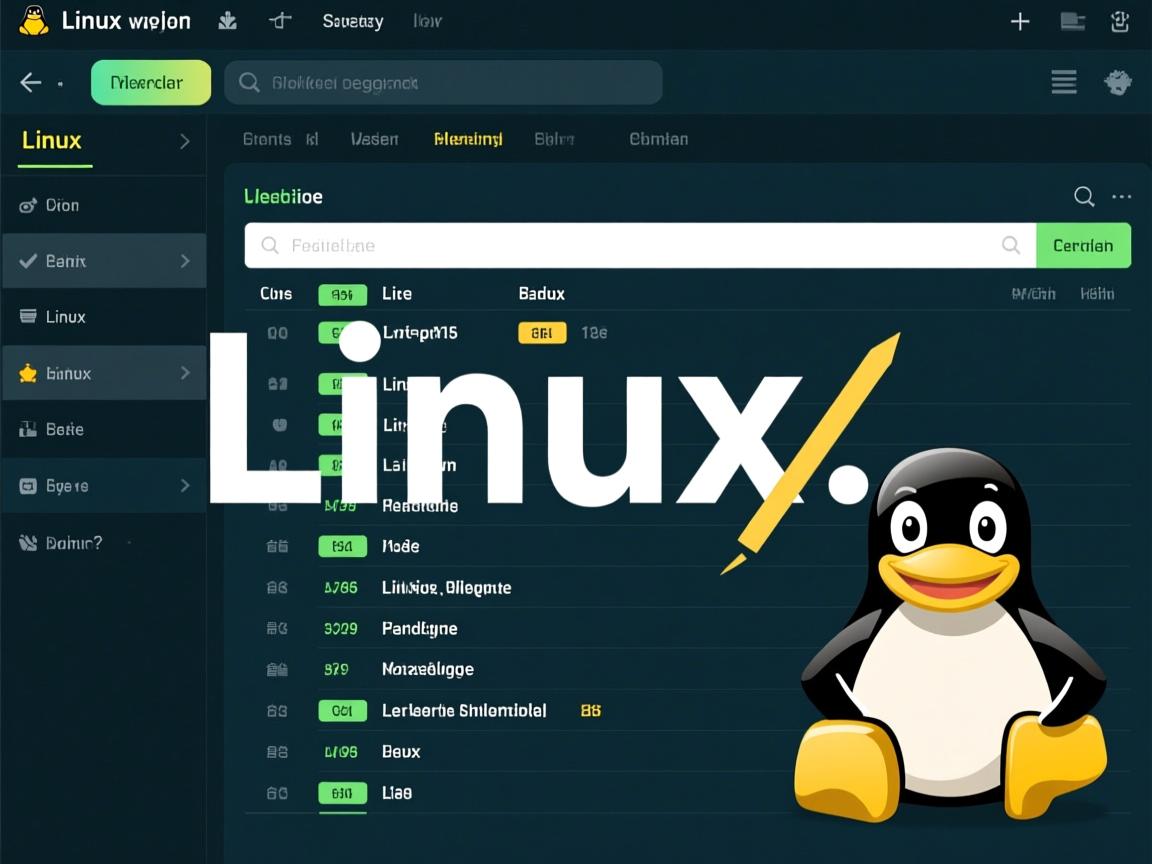The width and height of the screenshot is (1152, 864).
Task: Expand the Linux sidebar section chevron
Action: (184, 141)
